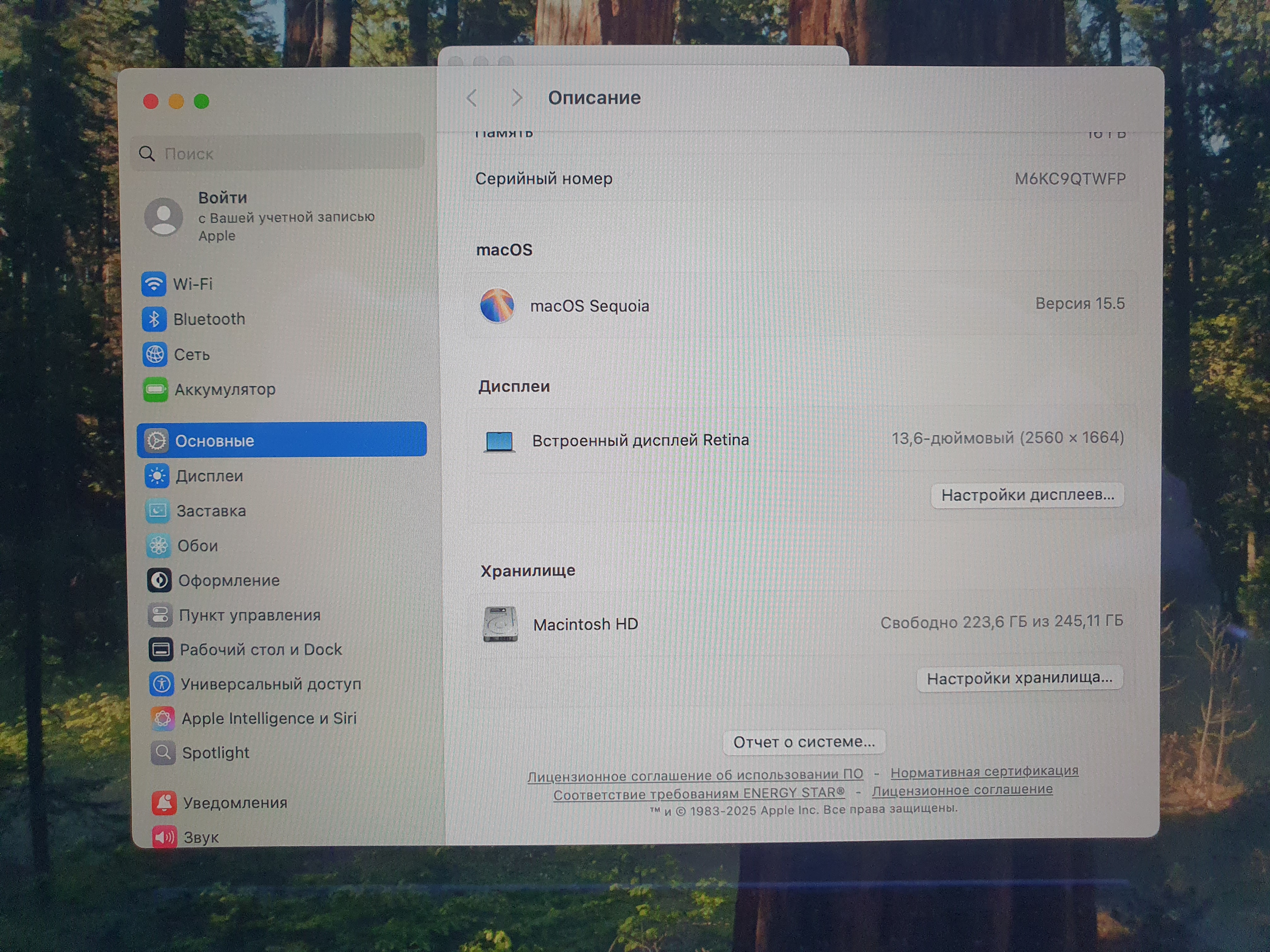This screenshot has width=1270, height=952.
Task: Click Войти to sign in with Apple account
Action: click(223, 198)
